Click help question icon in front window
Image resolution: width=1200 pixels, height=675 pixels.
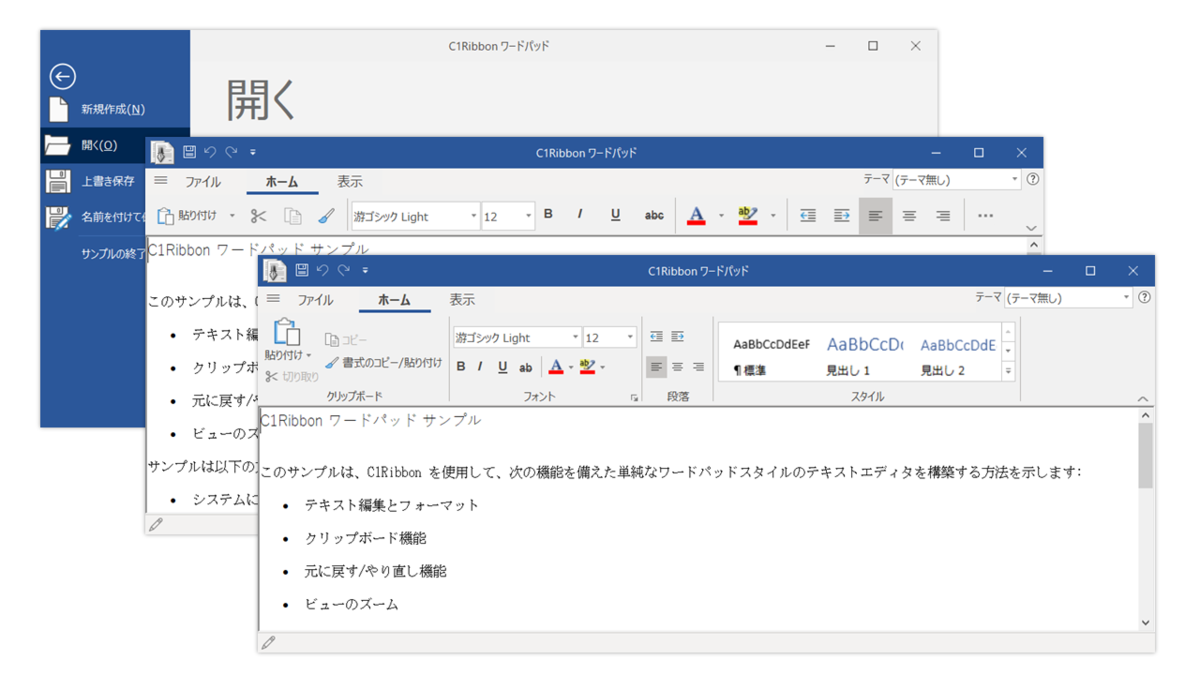click(1144, 298)
